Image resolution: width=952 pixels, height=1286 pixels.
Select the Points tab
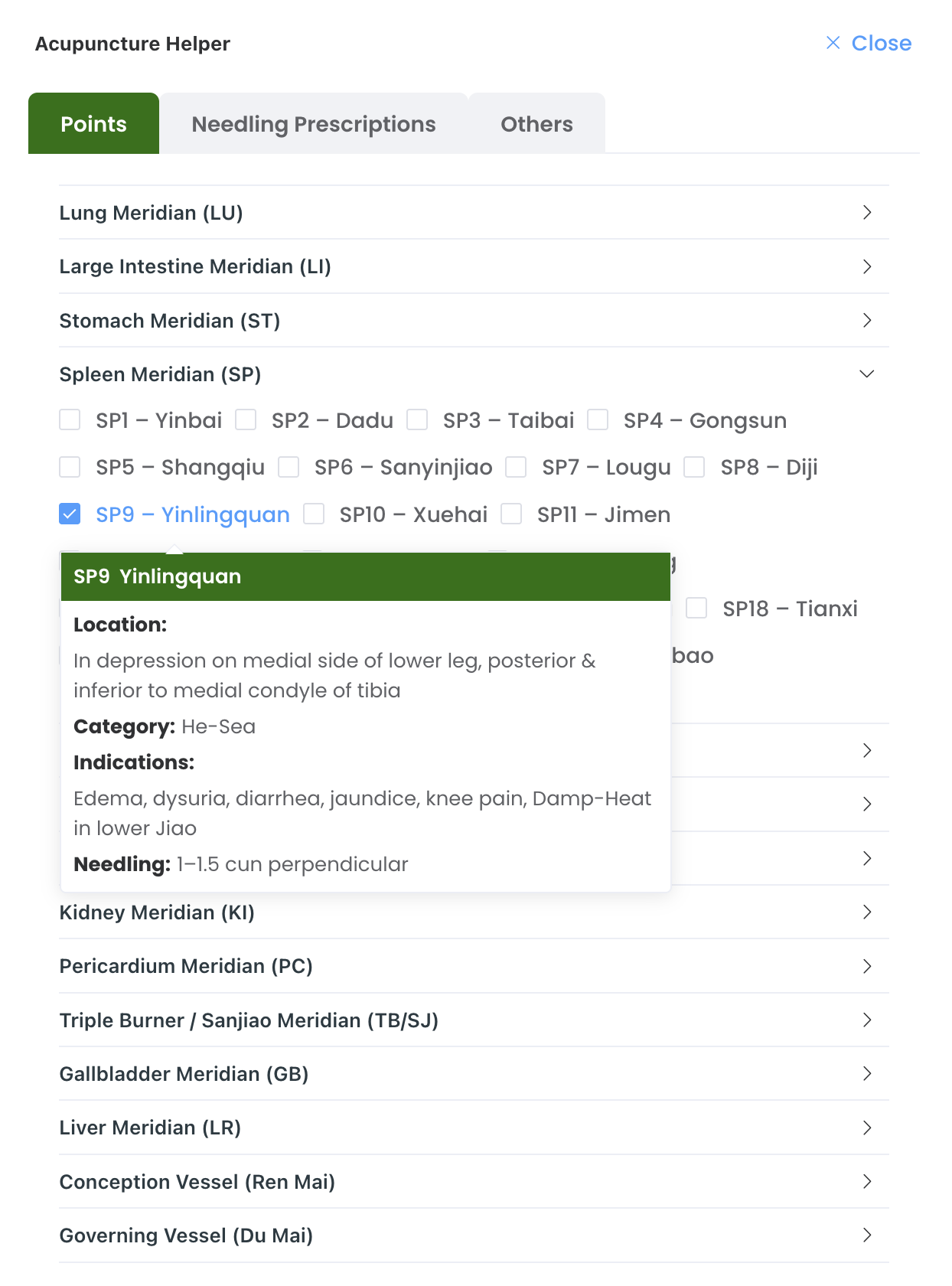[x=93, y=124]
